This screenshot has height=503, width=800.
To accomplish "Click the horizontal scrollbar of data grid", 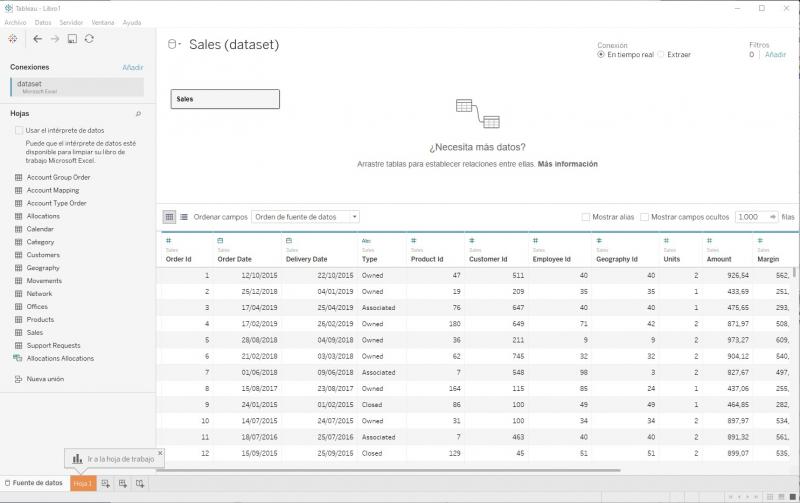I will (x=388, y=470).
